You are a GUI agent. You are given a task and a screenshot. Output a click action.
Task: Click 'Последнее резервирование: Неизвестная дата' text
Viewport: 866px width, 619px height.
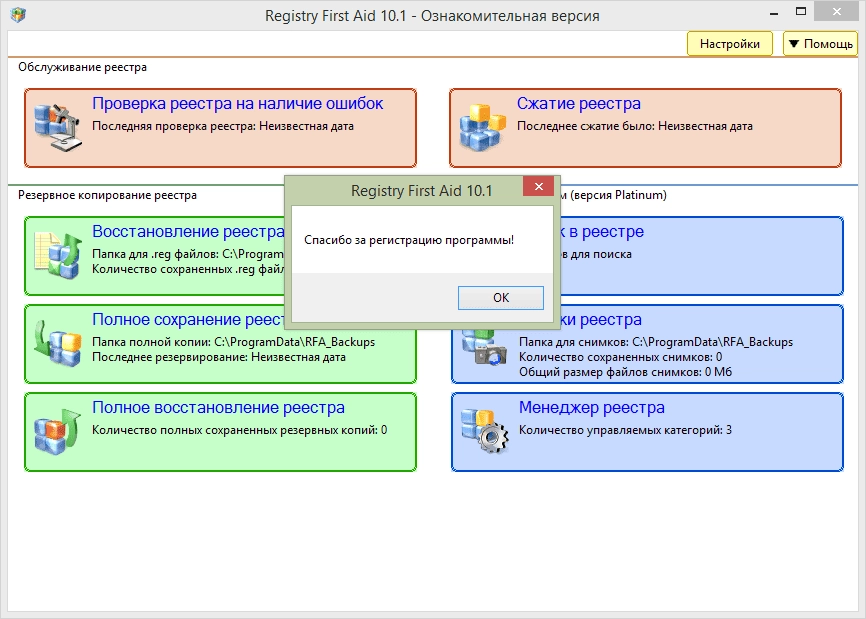(x=219, y=357)
